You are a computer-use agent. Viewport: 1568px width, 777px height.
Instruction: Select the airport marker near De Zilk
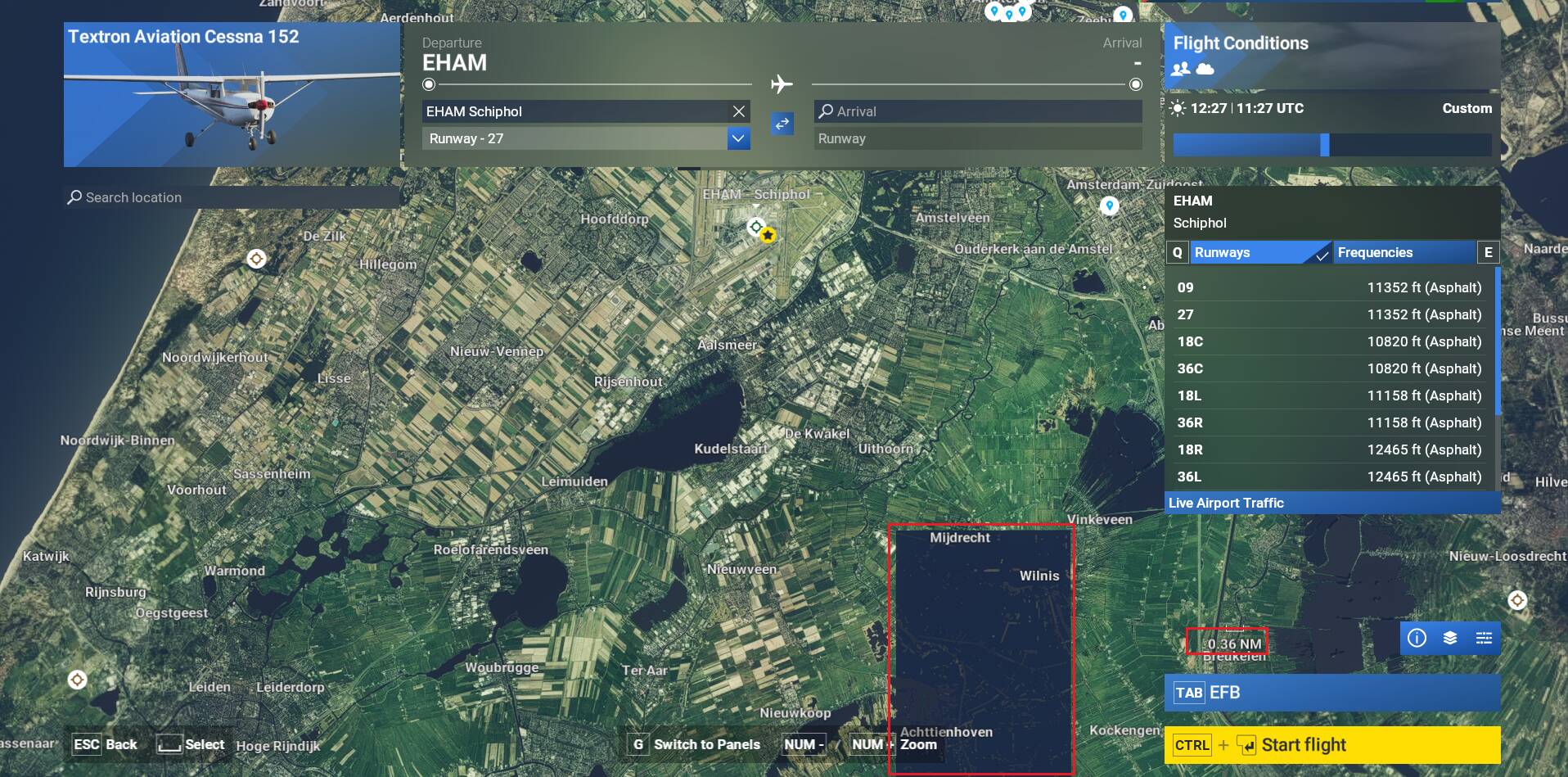[x=256, y=259]
